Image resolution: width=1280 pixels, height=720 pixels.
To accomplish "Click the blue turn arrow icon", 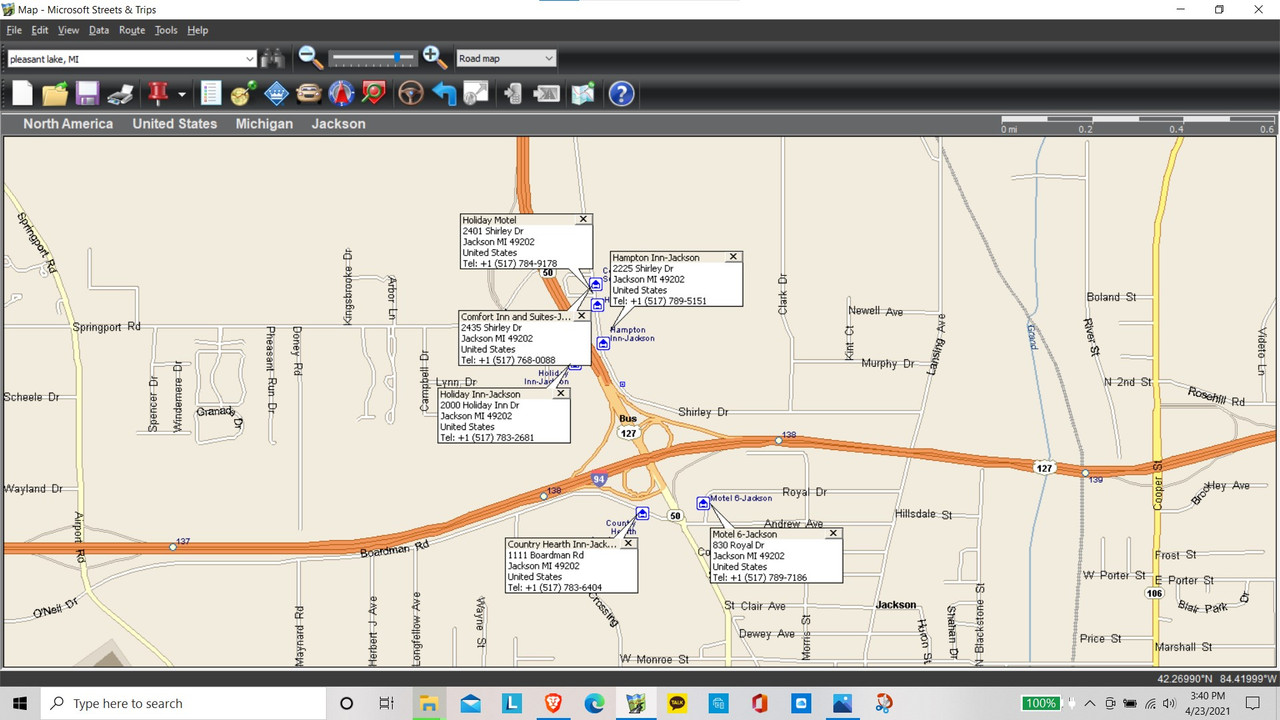I will (443, 94).
